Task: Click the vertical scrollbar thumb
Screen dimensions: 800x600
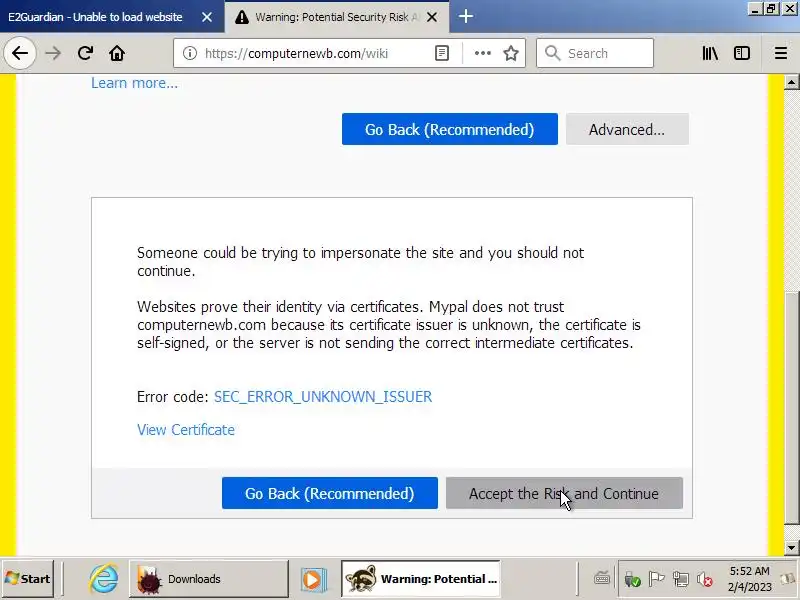Action: (791, 407)
